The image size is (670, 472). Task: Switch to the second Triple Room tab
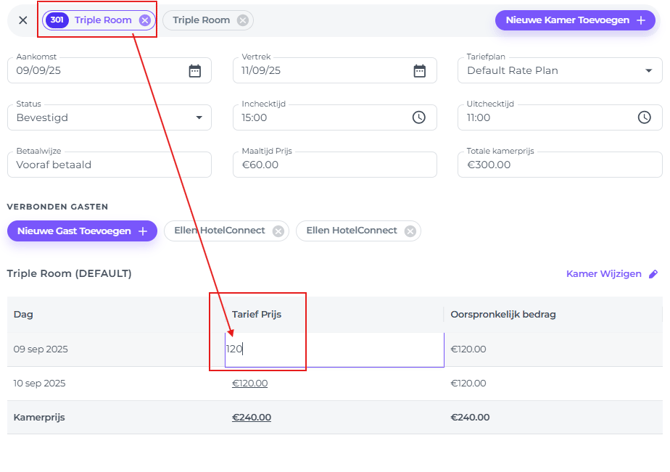pyautogui.click(x=201, y=20)
